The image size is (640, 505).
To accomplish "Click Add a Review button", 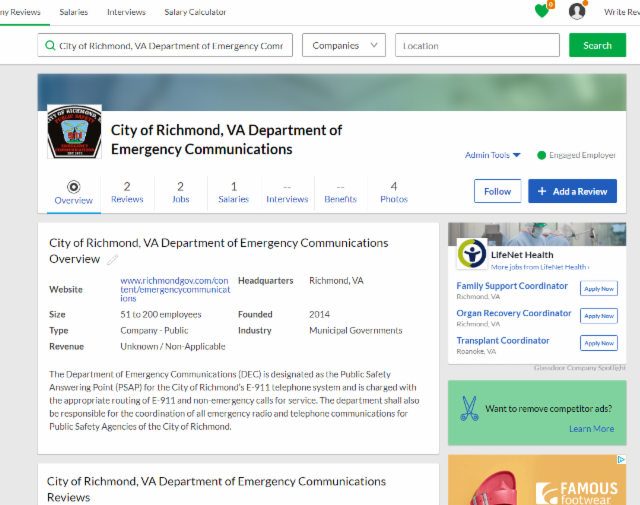I will click(572, 191).
